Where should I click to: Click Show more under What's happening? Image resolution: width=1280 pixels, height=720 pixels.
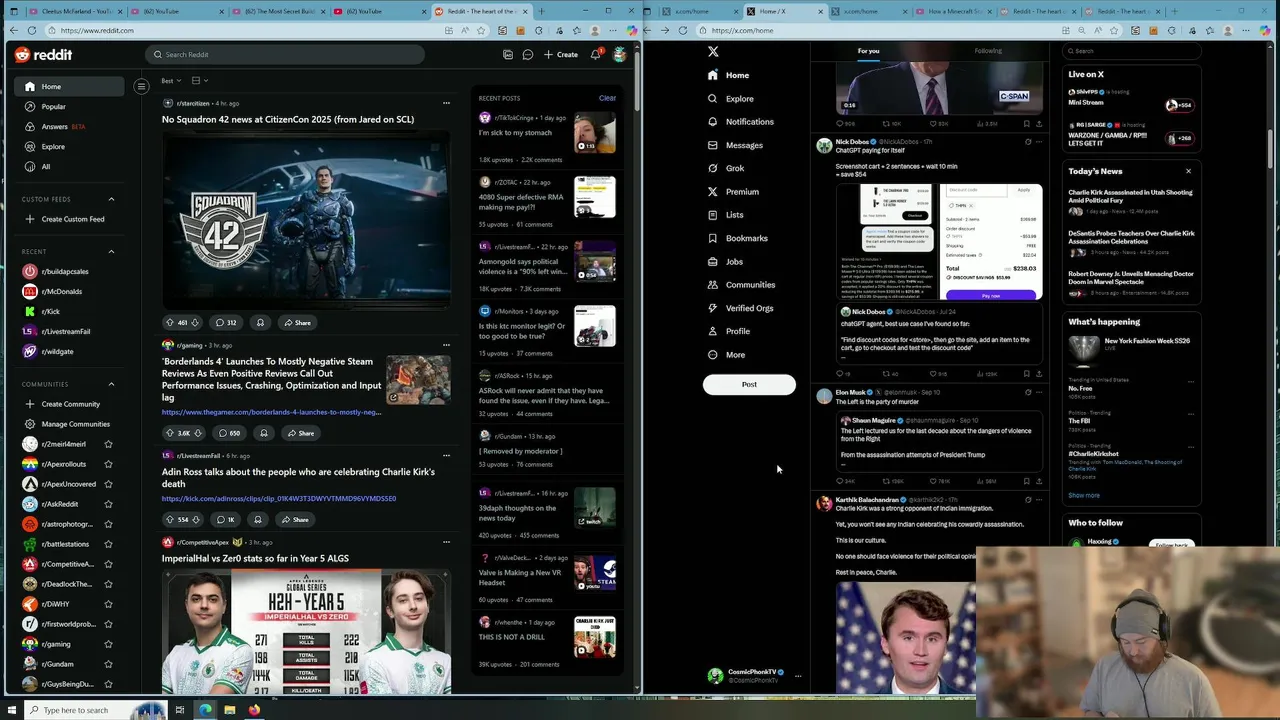1084,495
